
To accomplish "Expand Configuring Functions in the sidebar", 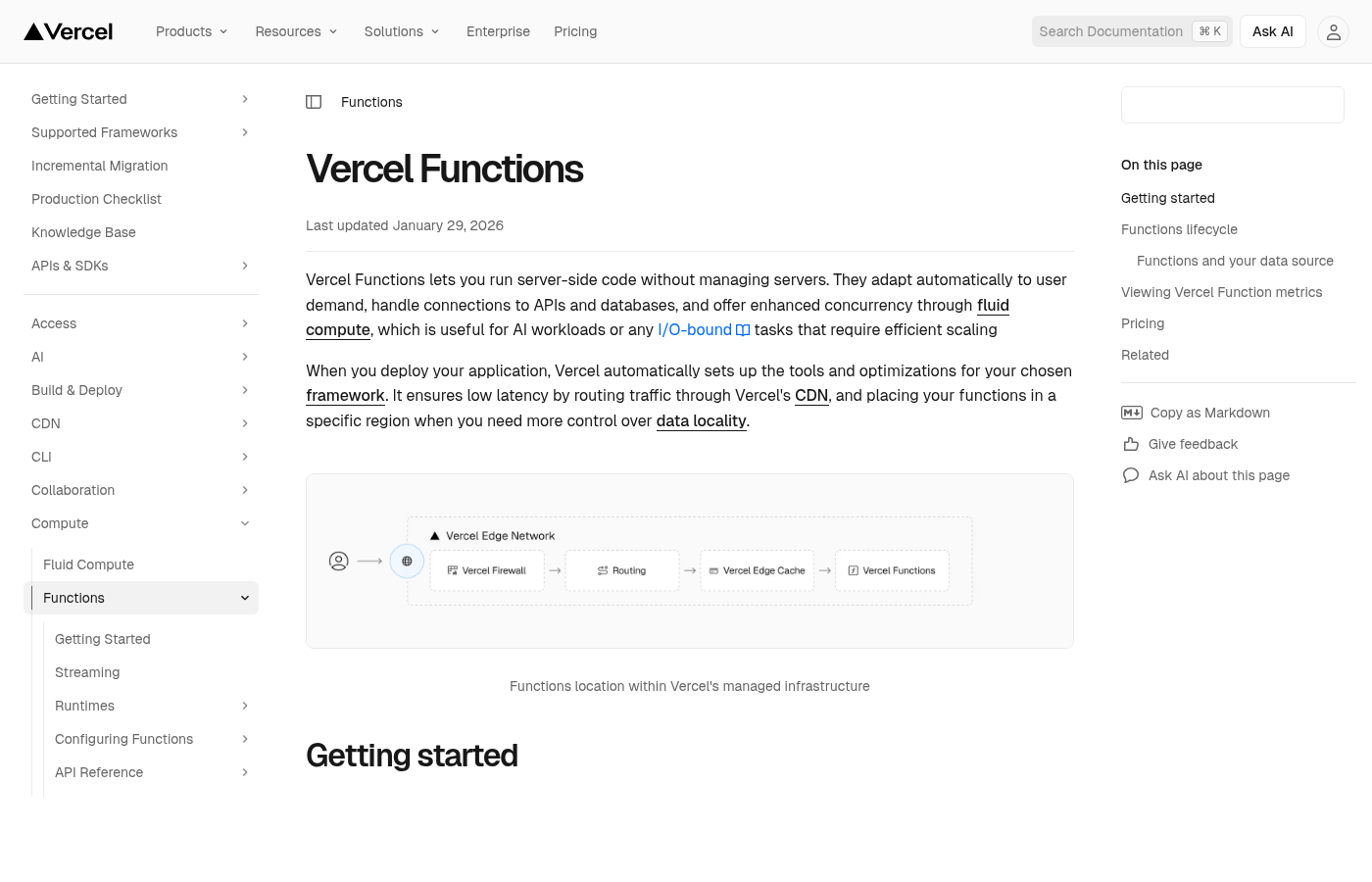I will (x=244, y=739).
